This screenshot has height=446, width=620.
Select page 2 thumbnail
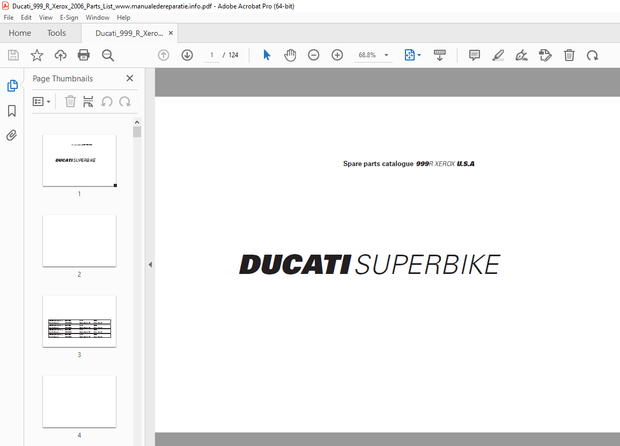coord(79,241)
